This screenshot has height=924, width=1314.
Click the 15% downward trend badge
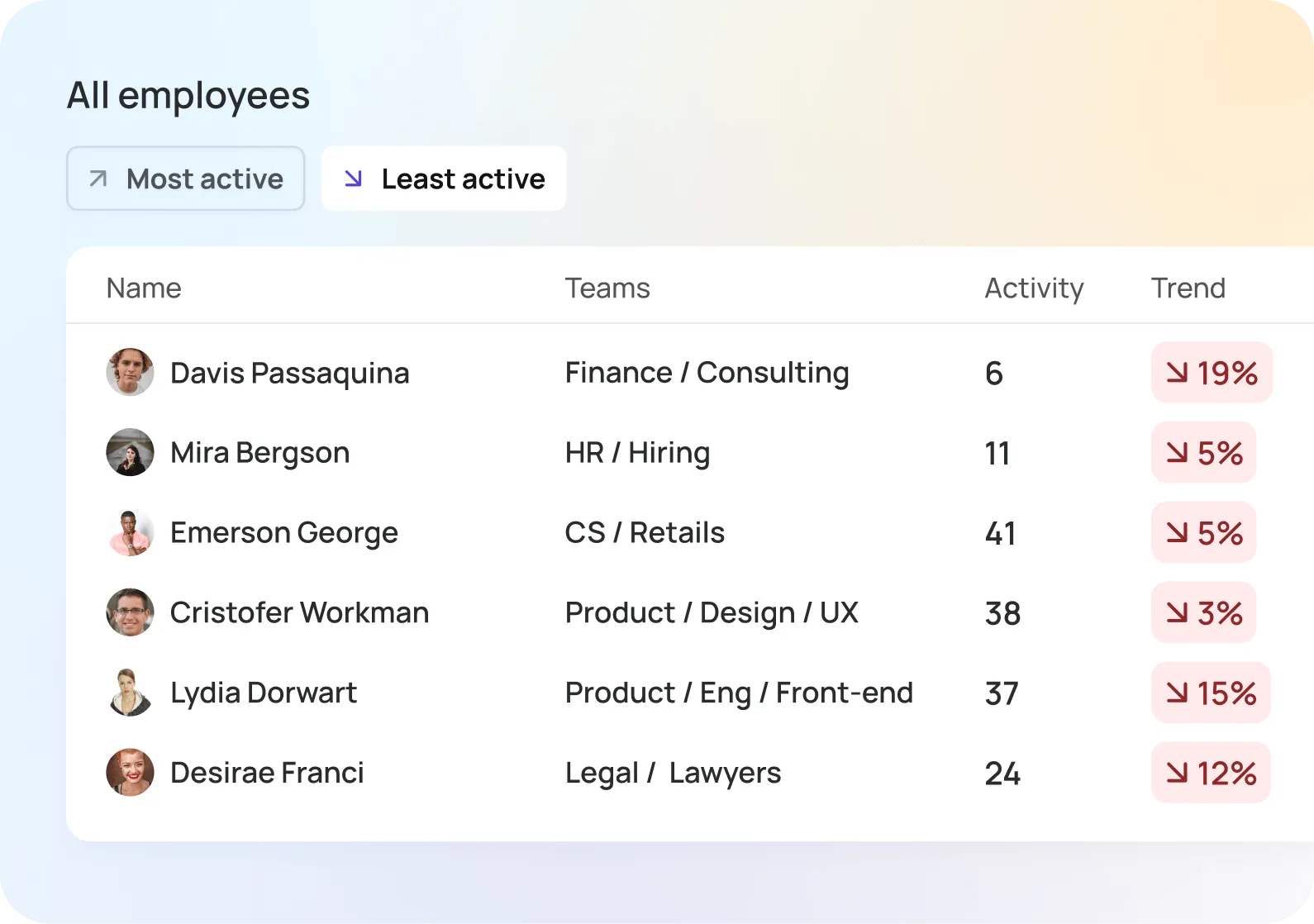pos(1211,693)
